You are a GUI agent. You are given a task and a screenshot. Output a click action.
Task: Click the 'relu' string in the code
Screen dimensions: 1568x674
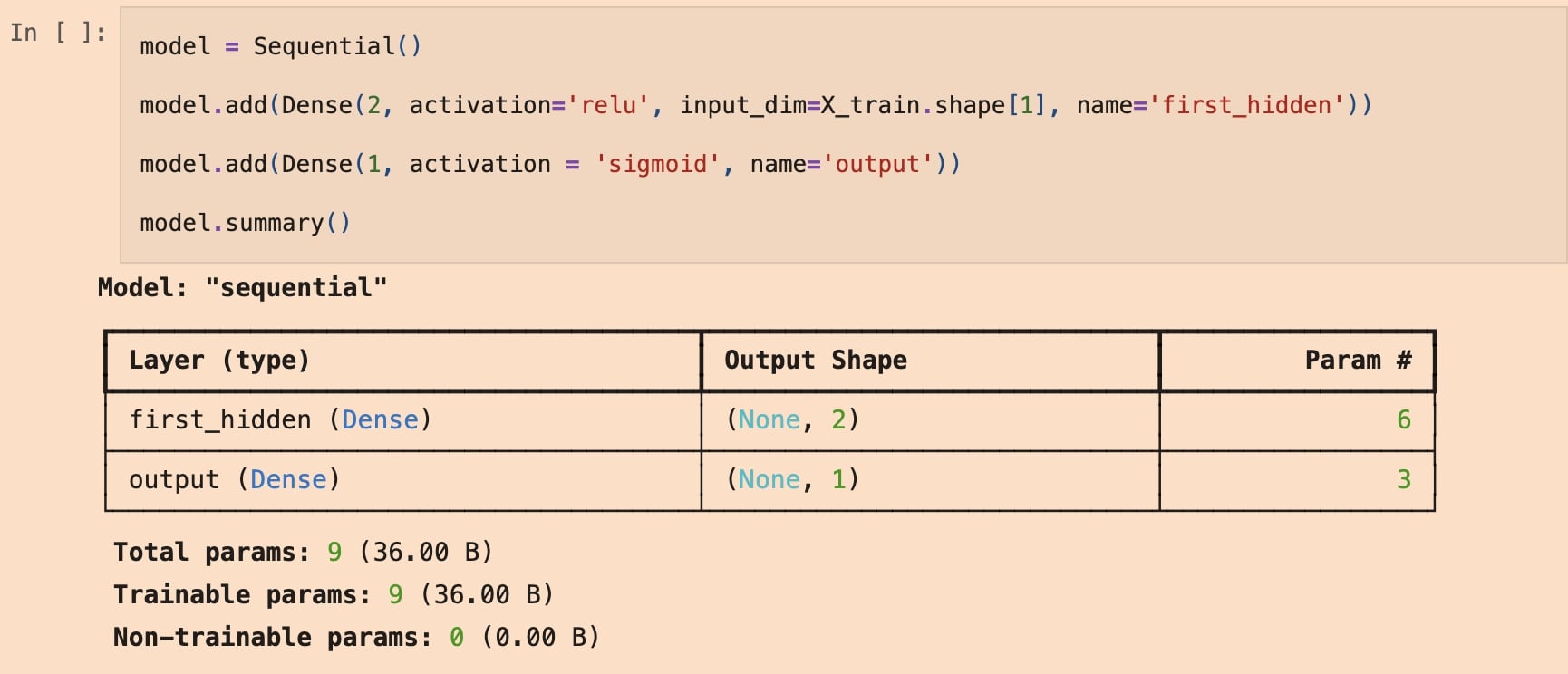tap(608, 105)
